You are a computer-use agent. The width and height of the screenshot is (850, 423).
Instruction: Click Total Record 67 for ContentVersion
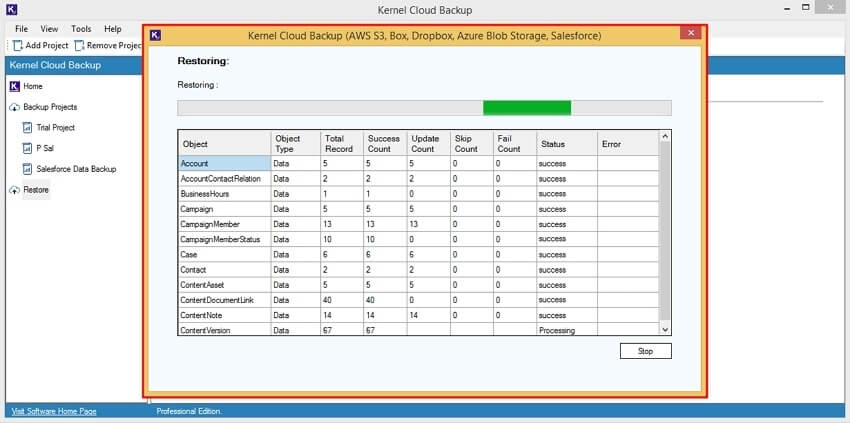coord(342,330)
